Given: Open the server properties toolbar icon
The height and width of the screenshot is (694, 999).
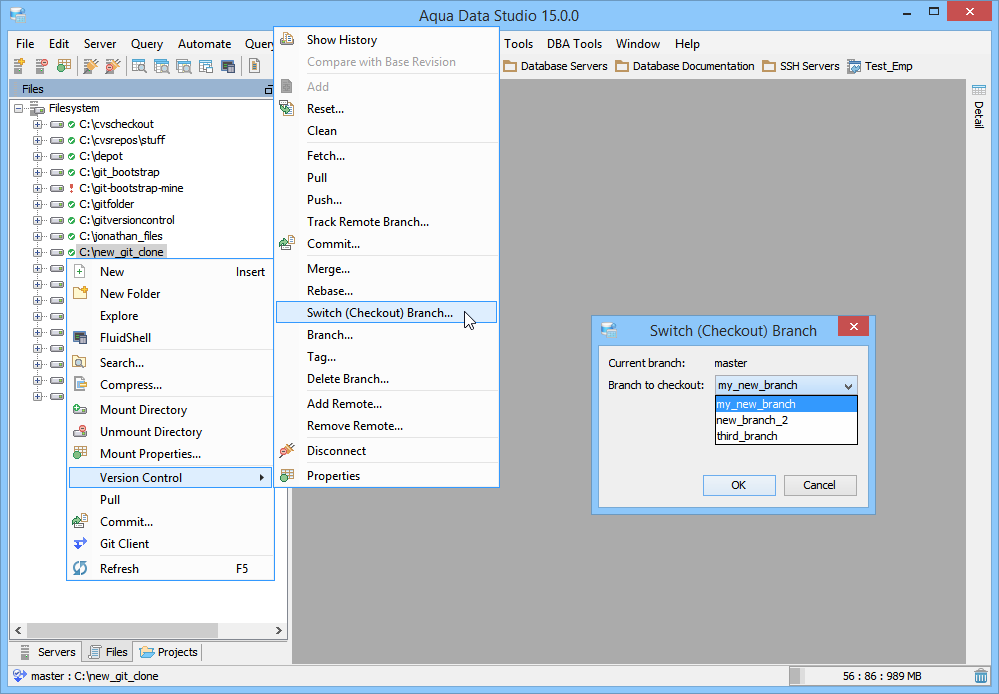Looking at the screenshot, I should click(x=64, y=66).
